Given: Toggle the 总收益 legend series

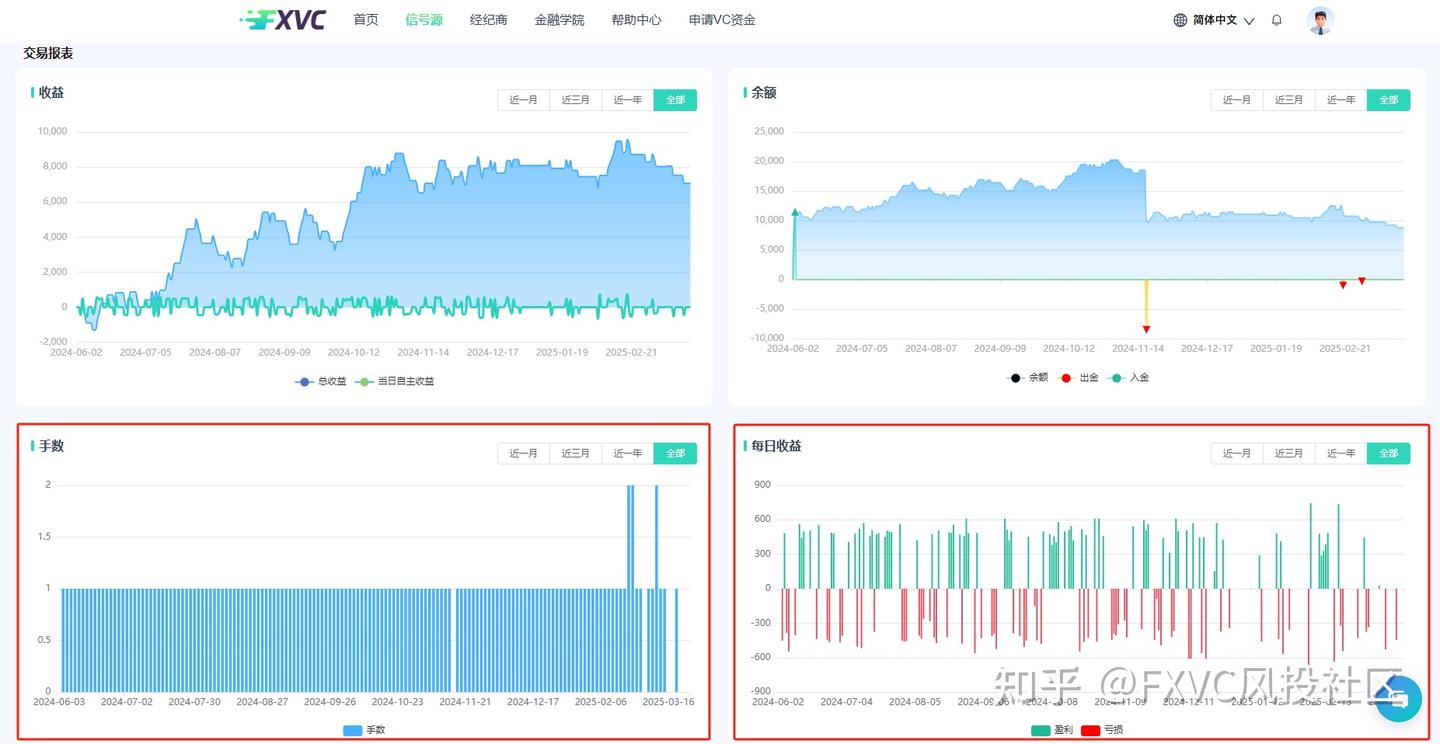Looking at the screenshot, I should pos(321,381).
